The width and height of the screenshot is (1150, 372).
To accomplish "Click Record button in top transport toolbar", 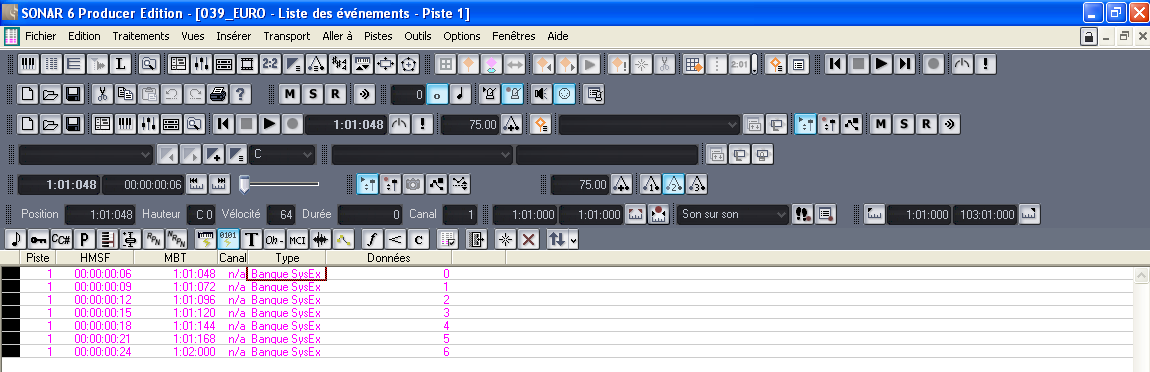I will (x=934, y=64).
